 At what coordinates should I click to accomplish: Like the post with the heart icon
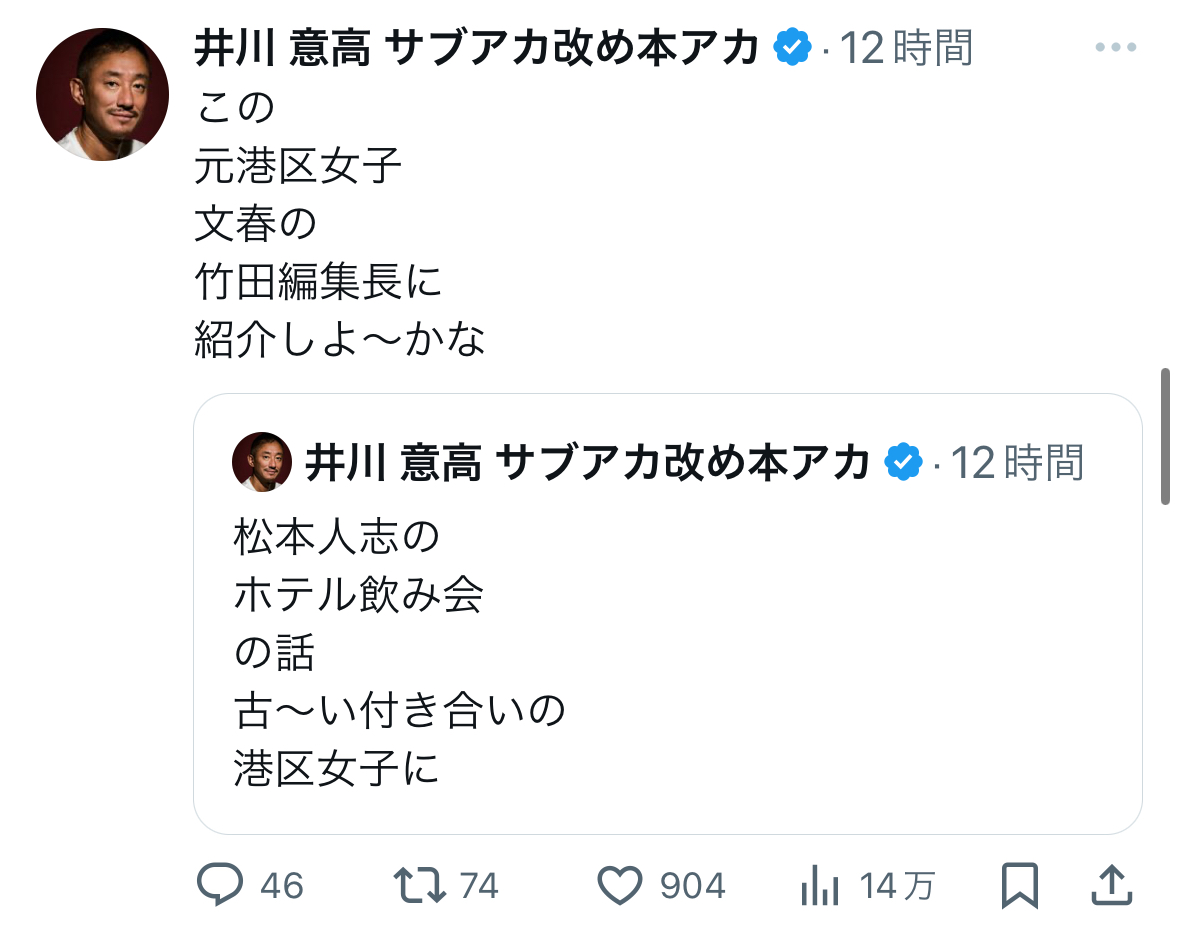[618, 885]
